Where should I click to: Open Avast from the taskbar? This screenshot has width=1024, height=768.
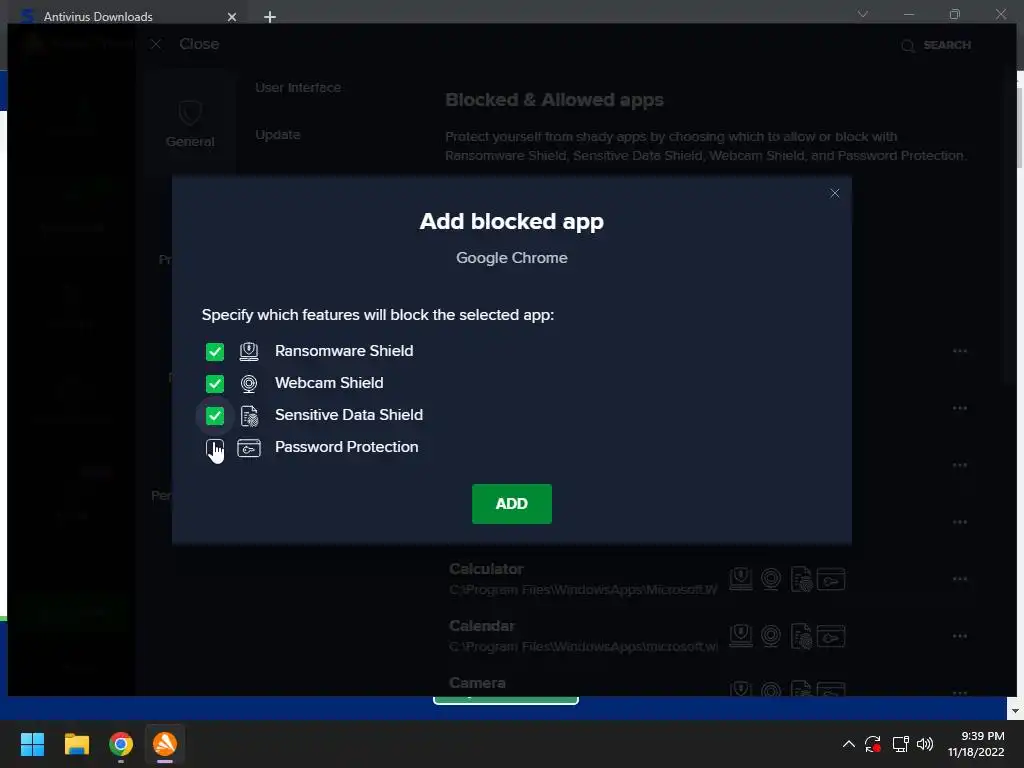point(165,744)
